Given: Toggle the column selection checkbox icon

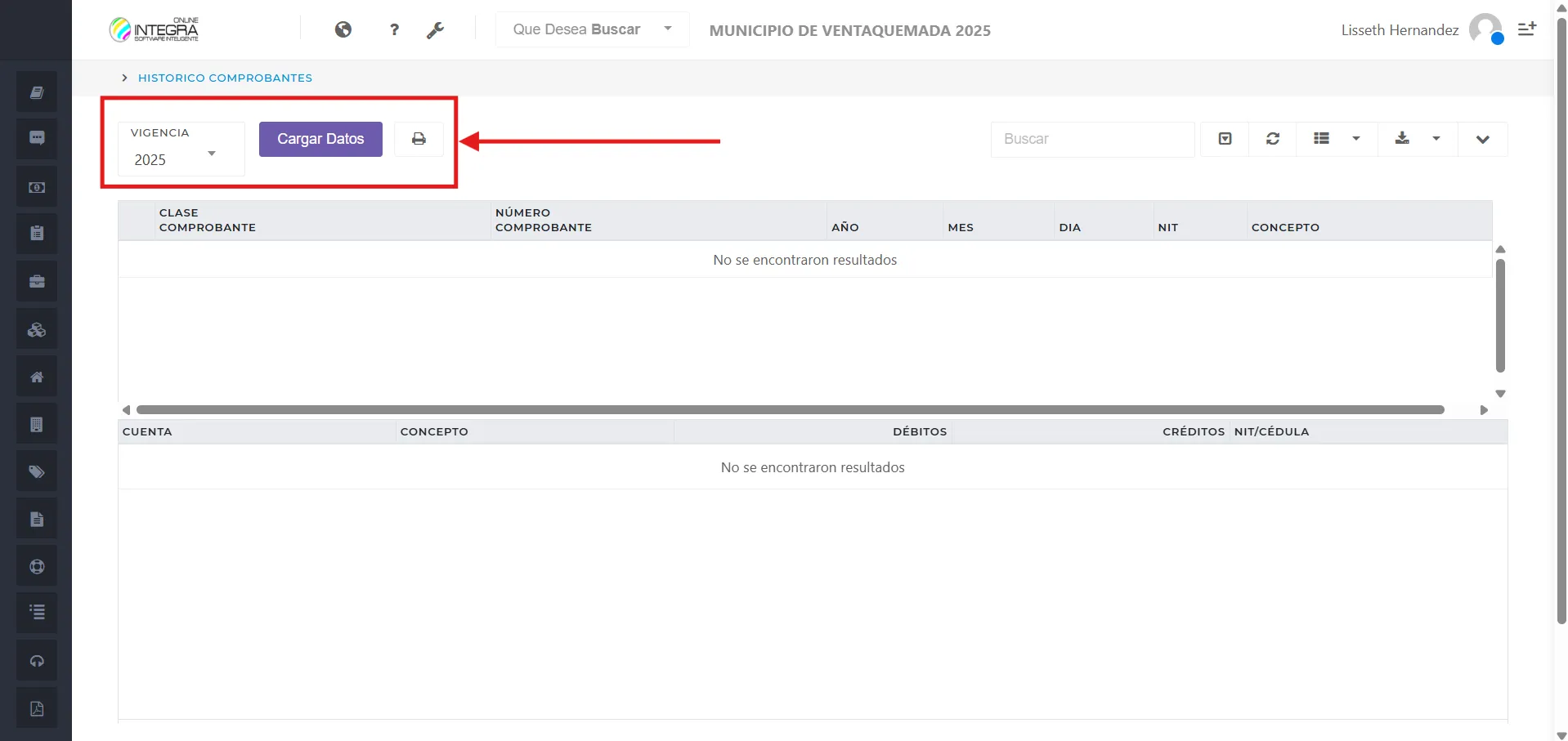Looking at the screenshot, I should pyautogui.click(x=1224, y=139).
